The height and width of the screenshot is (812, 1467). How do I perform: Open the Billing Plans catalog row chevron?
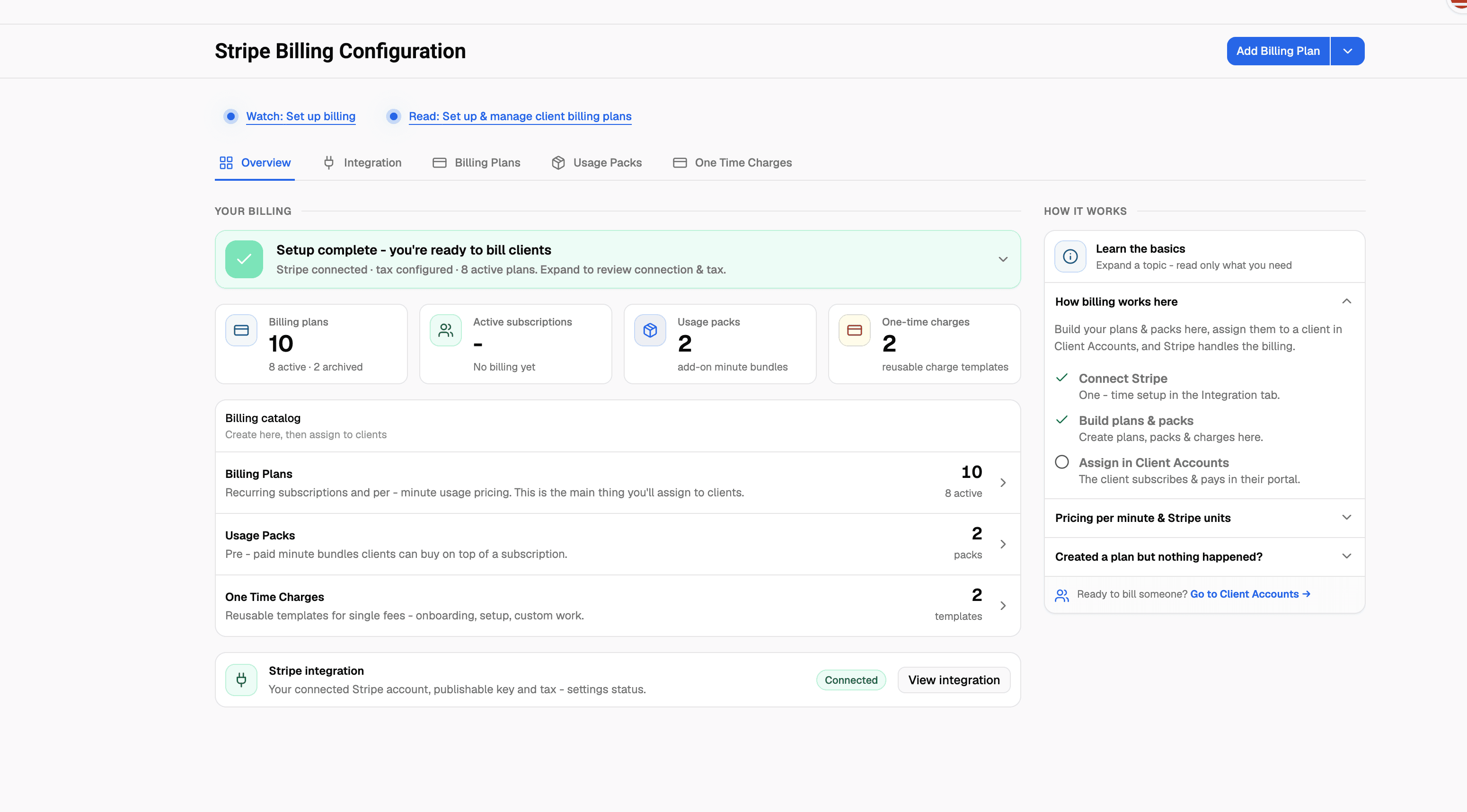[x=1003, y=483]
